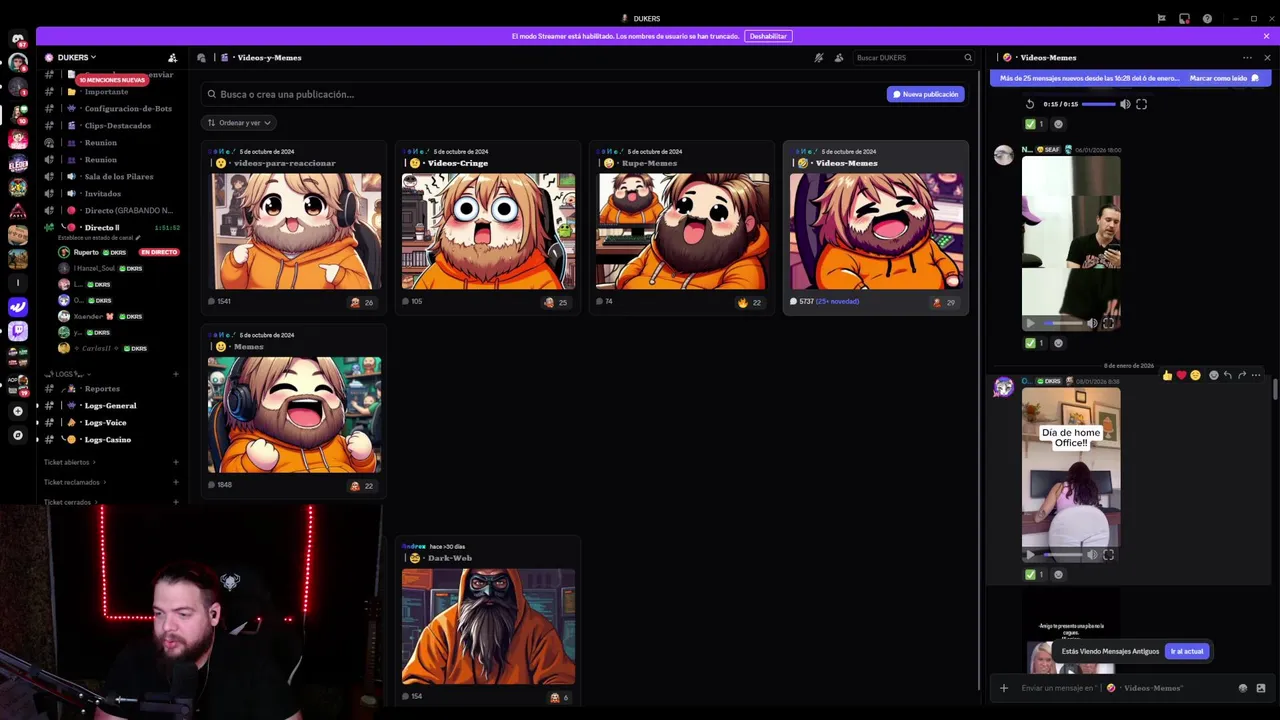Open the DUKERS server dropdown menu
This screenshot has width=1280, height=720.
coord(78,58)
